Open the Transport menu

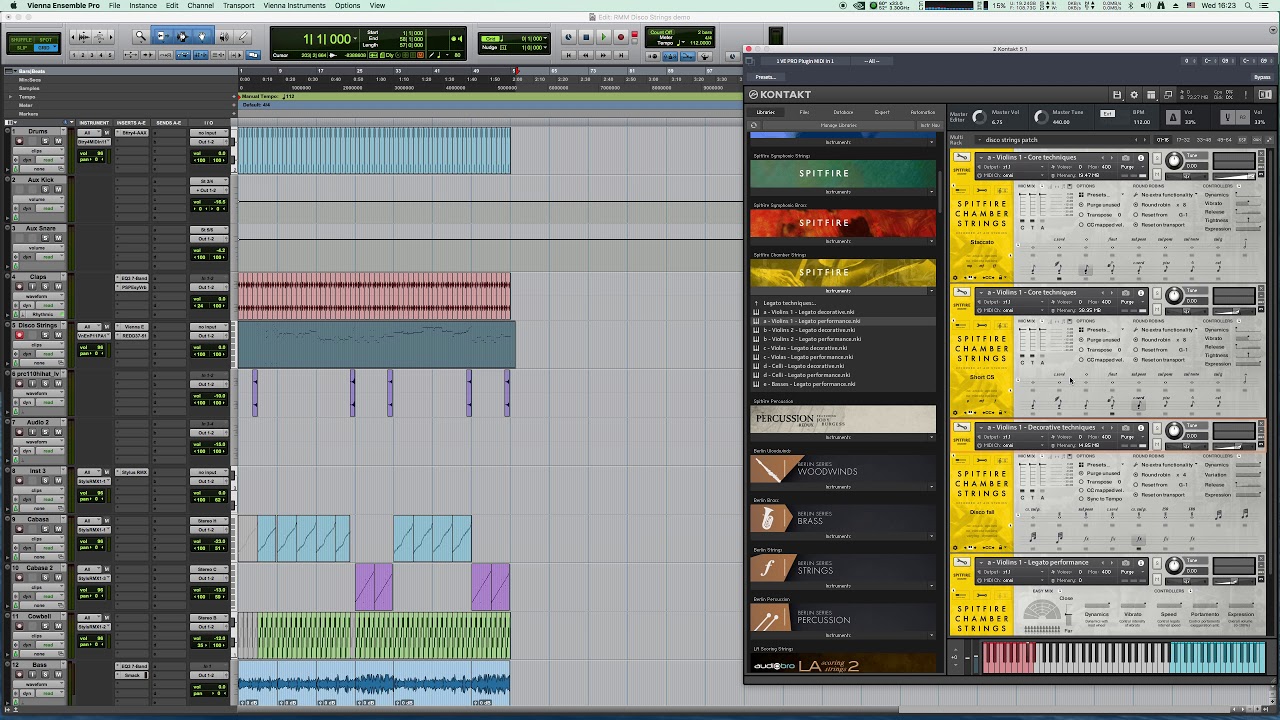(x=238, y=6)
